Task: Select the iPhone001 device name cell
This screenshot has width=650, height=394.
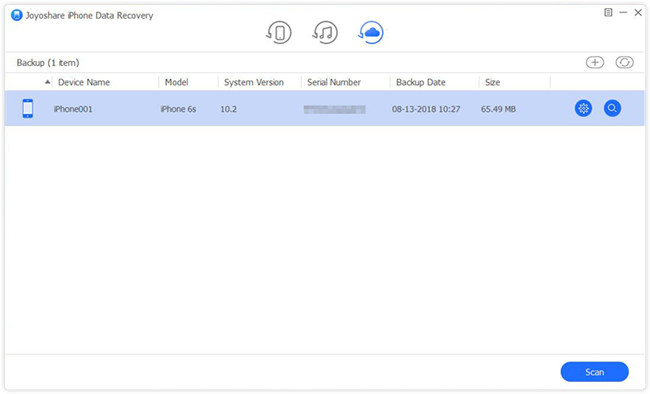Action: pos(73,109)
